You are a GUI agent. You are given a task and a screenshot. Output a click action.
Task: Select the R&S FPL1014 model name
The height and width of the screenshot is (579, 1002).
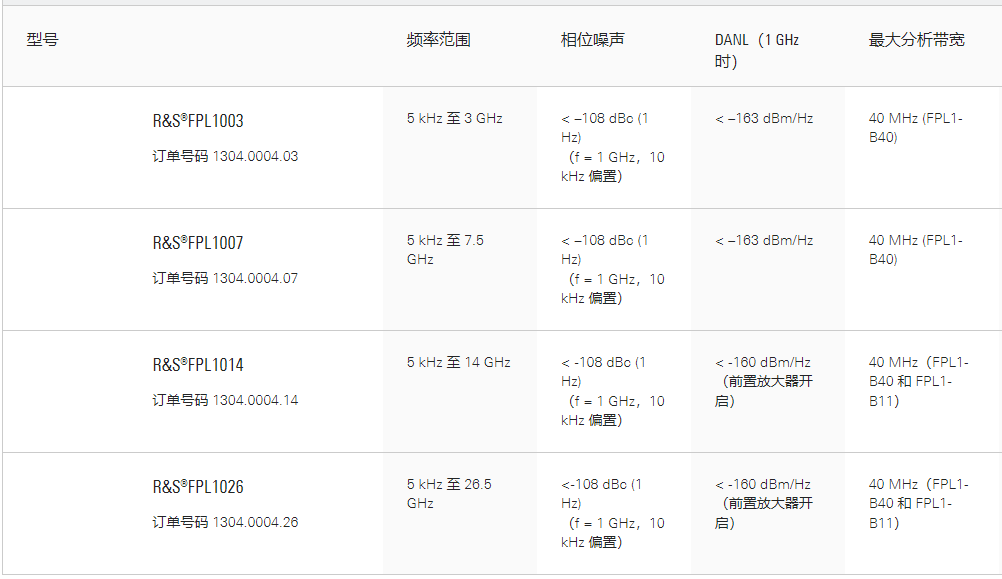coord(198,365)
